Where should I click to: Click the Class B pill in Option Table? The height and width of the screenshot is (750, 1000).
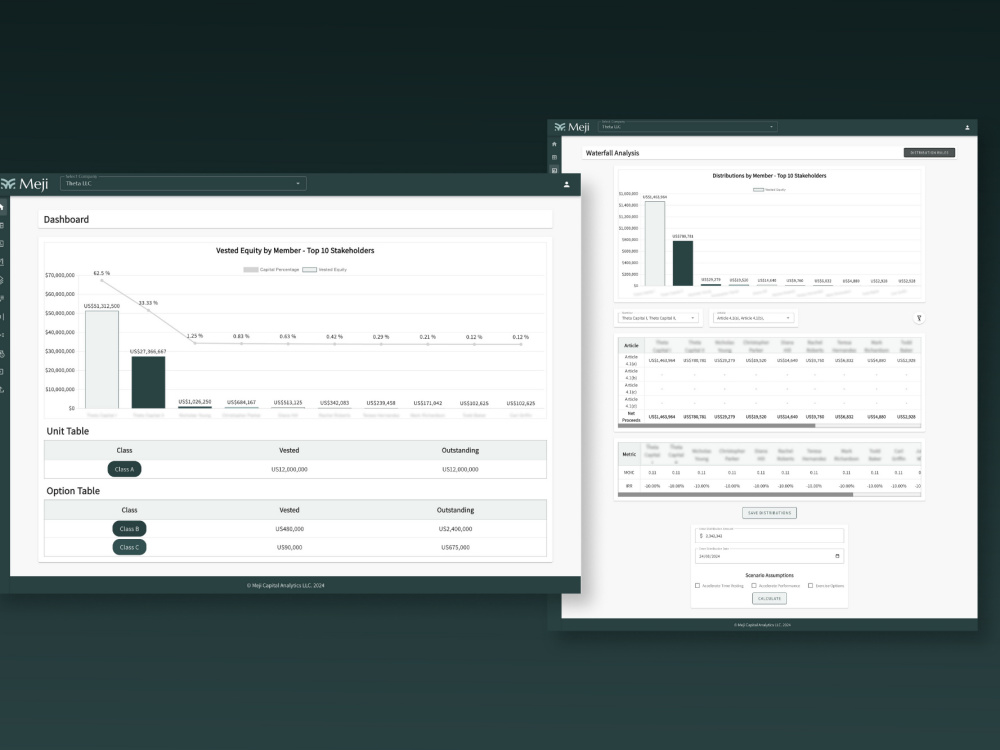129,529
